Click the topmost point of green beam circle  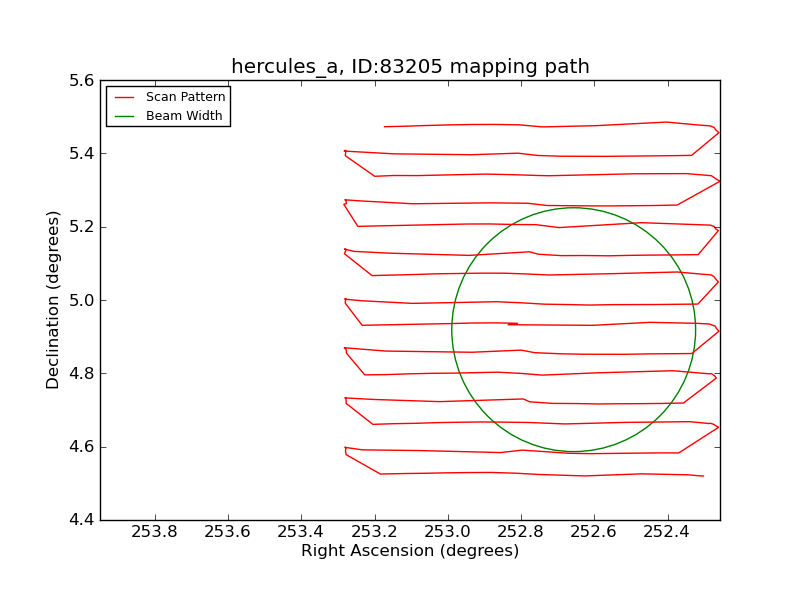click(574, 208)
